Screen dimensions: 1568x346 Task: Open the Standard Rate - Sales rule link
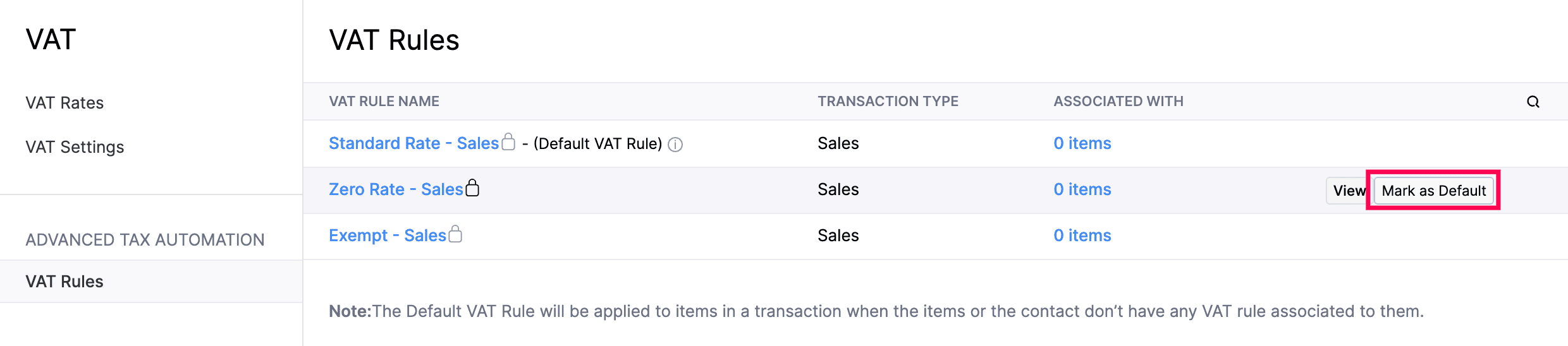point(413,143)
